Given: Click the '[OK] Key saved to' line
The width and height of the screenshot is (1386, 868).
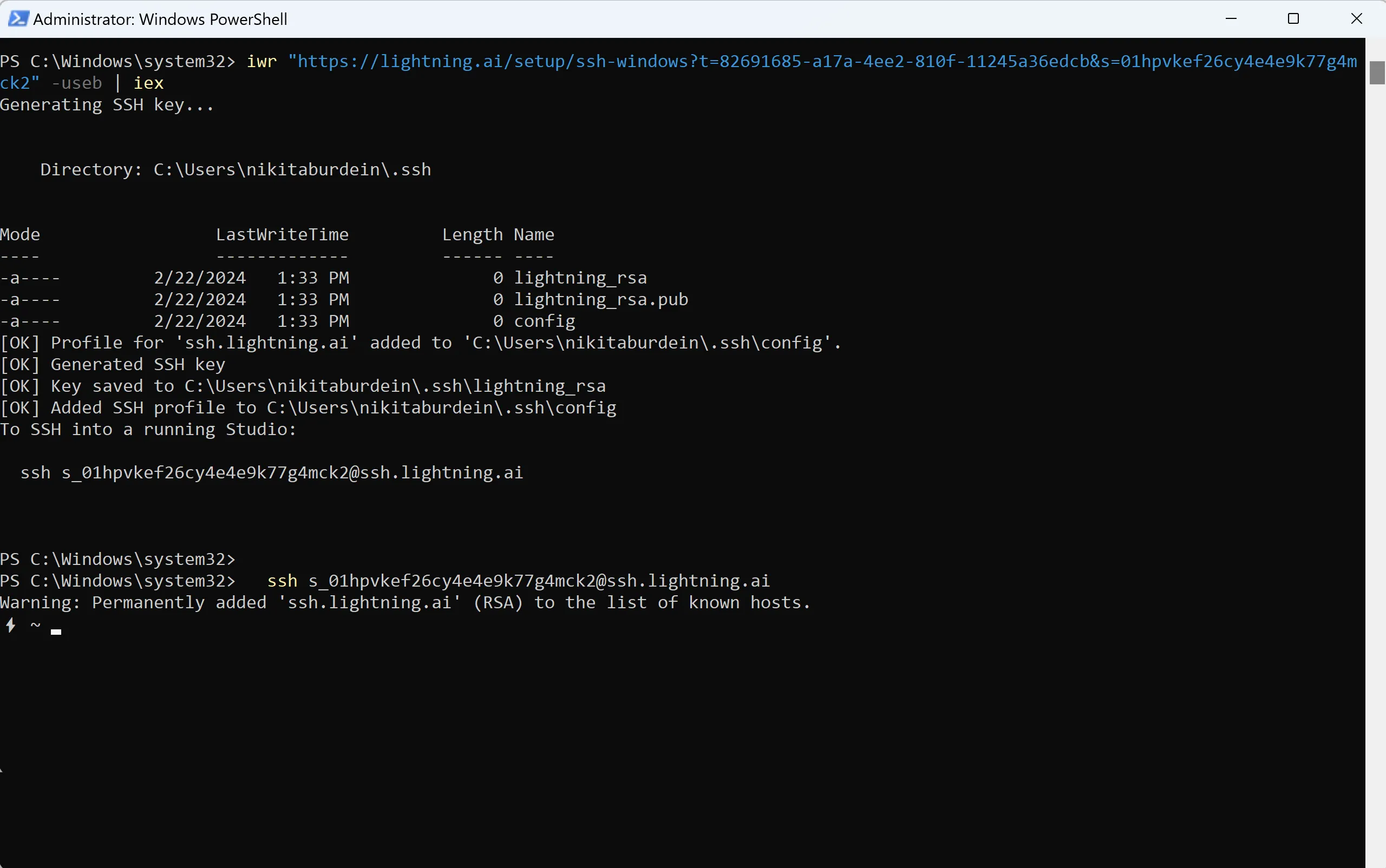Looking at the screenshot, I should 303,386.
